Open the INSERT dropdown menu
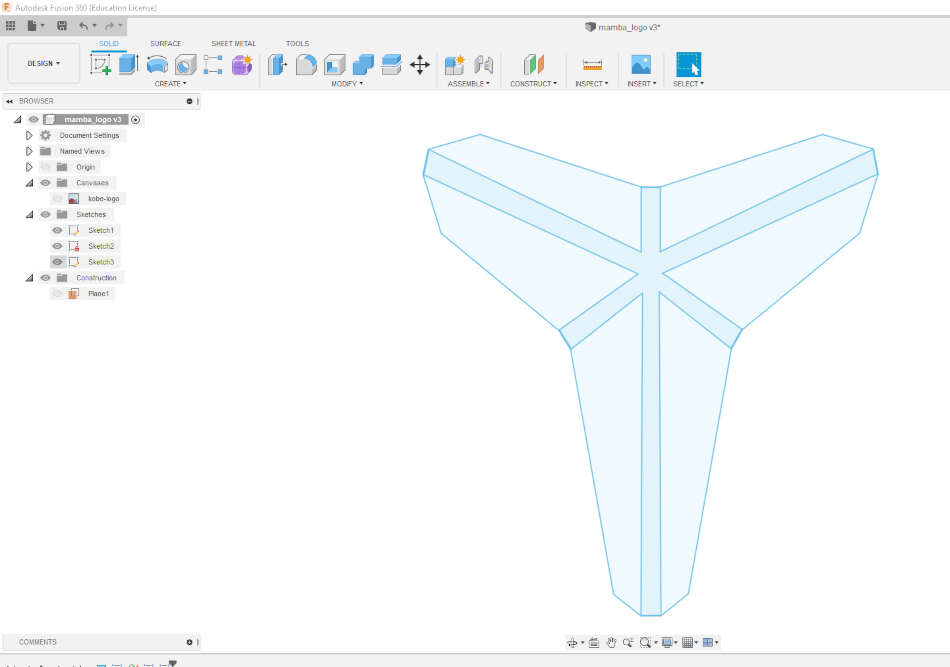The width and height of the screenshot is (950, 667). [641, 84]
